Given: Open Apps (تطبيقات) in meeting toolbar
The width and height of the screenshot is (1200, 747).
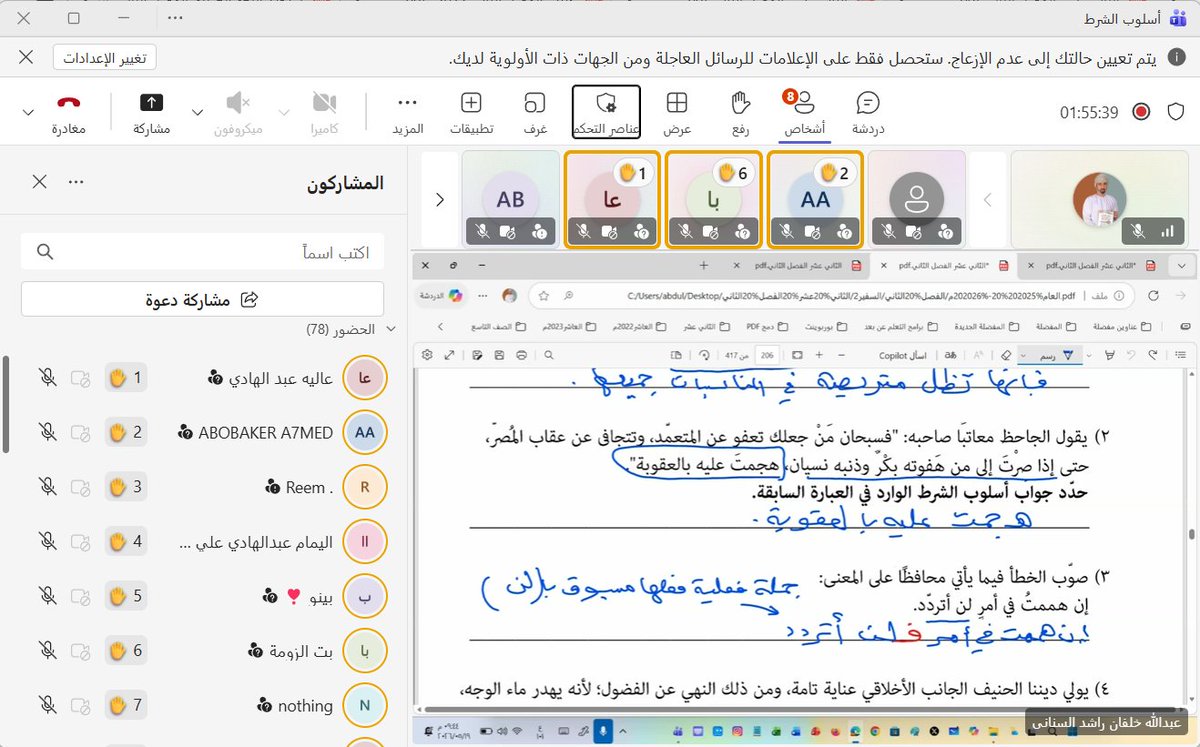Looking at the screenshot, I should (x=471, y=111).
